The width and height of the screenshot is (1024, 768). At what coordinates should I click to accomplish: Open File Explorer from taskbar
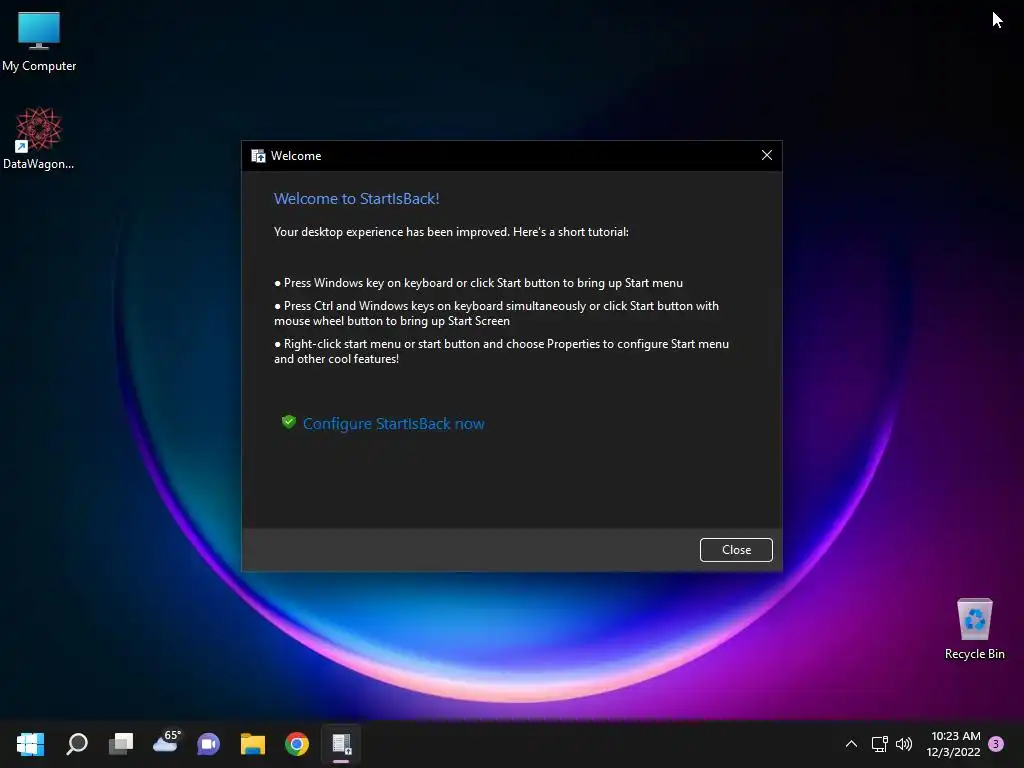click(253, 744)
